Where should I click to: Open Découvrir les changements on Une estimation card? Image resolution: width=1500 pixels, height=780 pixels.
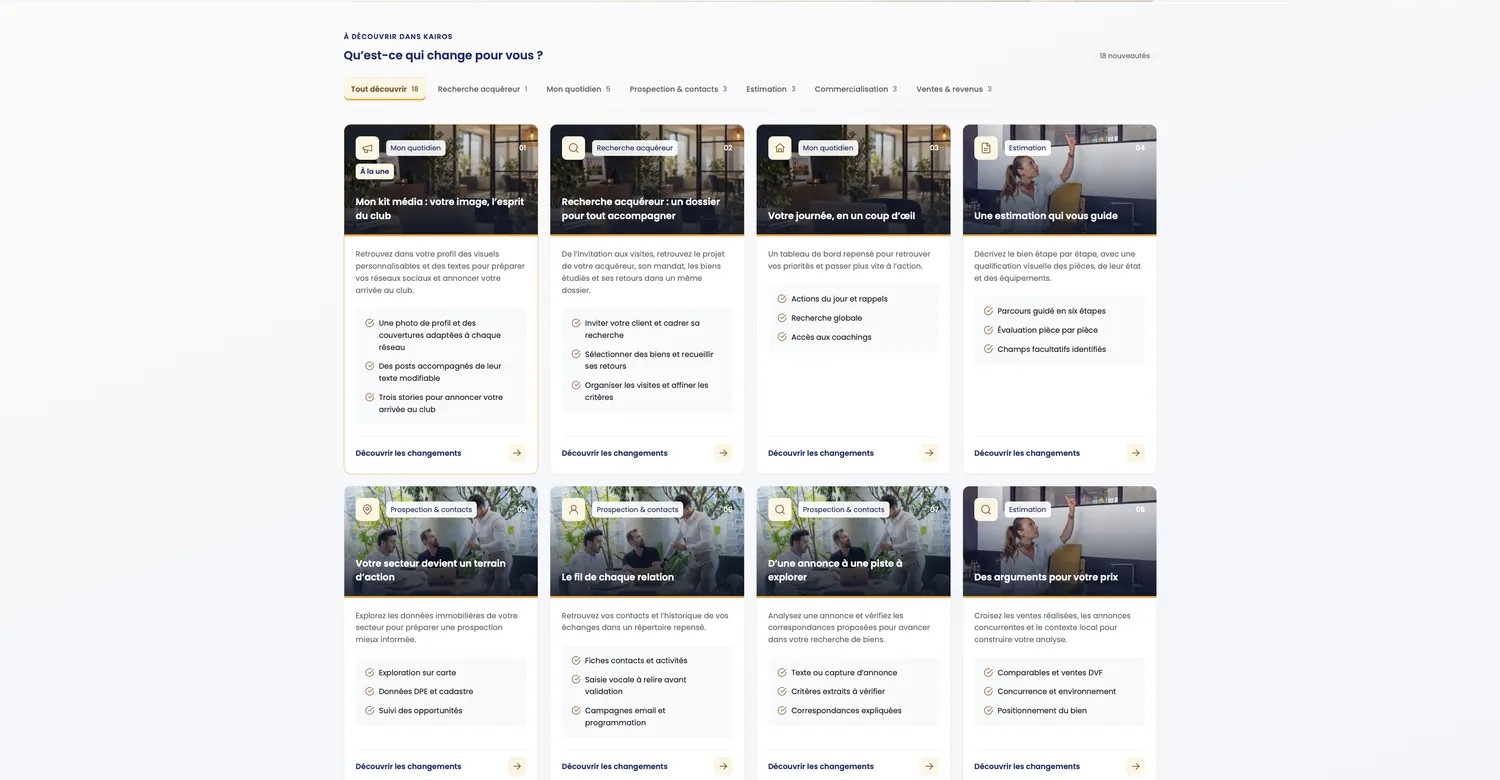pyautogui.click(x=1027, y=453)
